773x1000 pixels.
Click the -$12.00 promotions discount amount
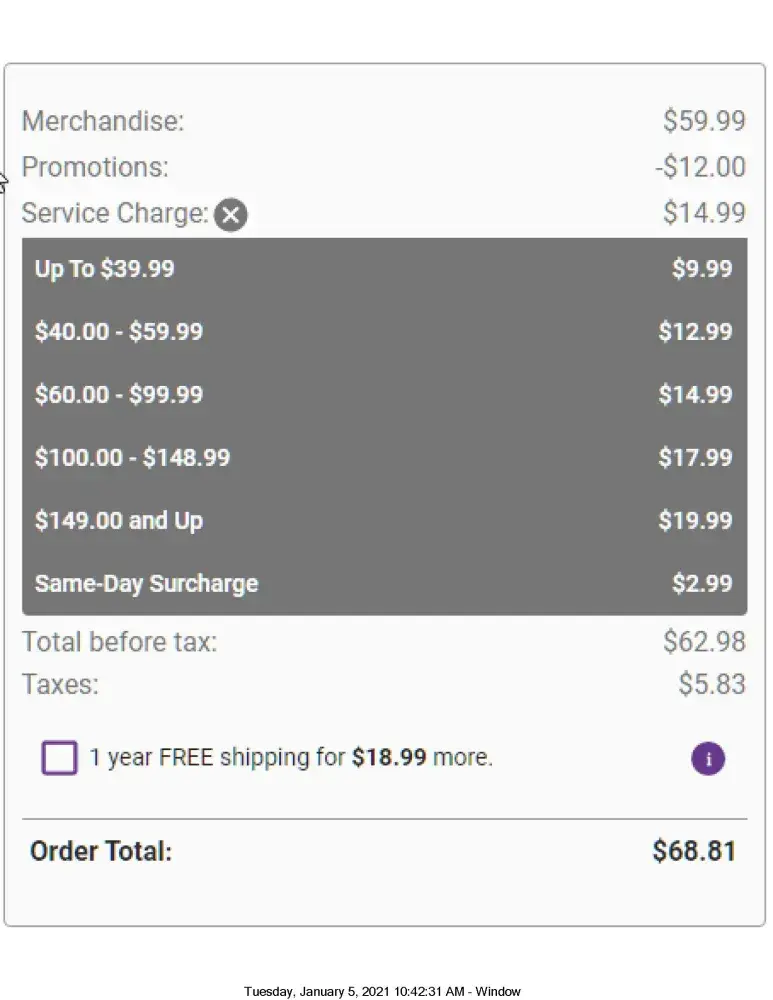point(700,167)
